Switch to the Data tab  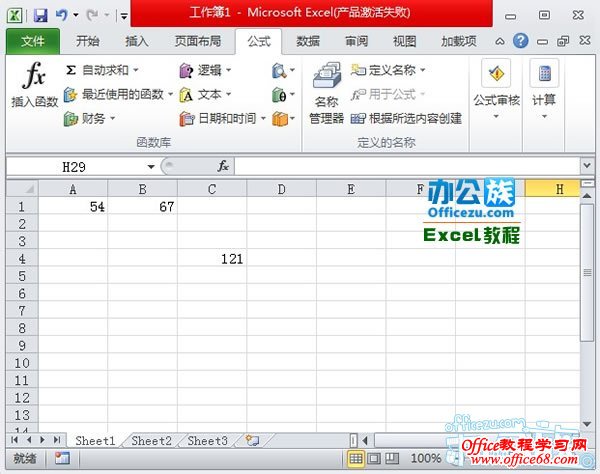308,41
